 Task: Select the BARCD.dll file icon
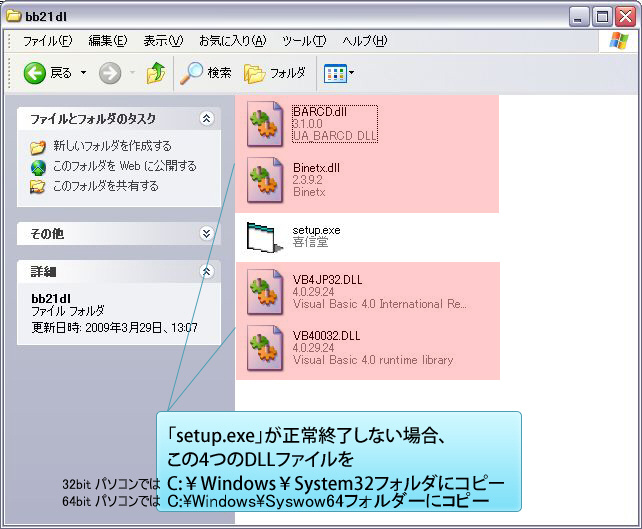(265, 124)
